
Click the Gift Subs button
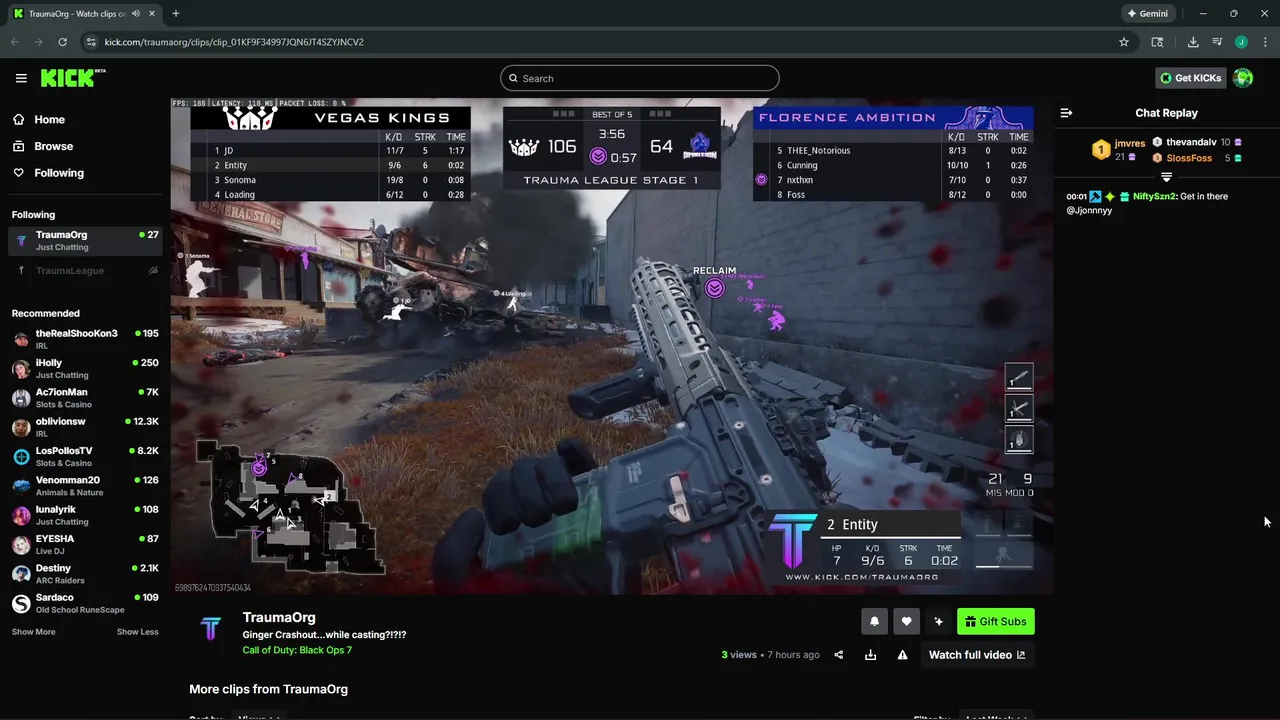coord(995,621)
